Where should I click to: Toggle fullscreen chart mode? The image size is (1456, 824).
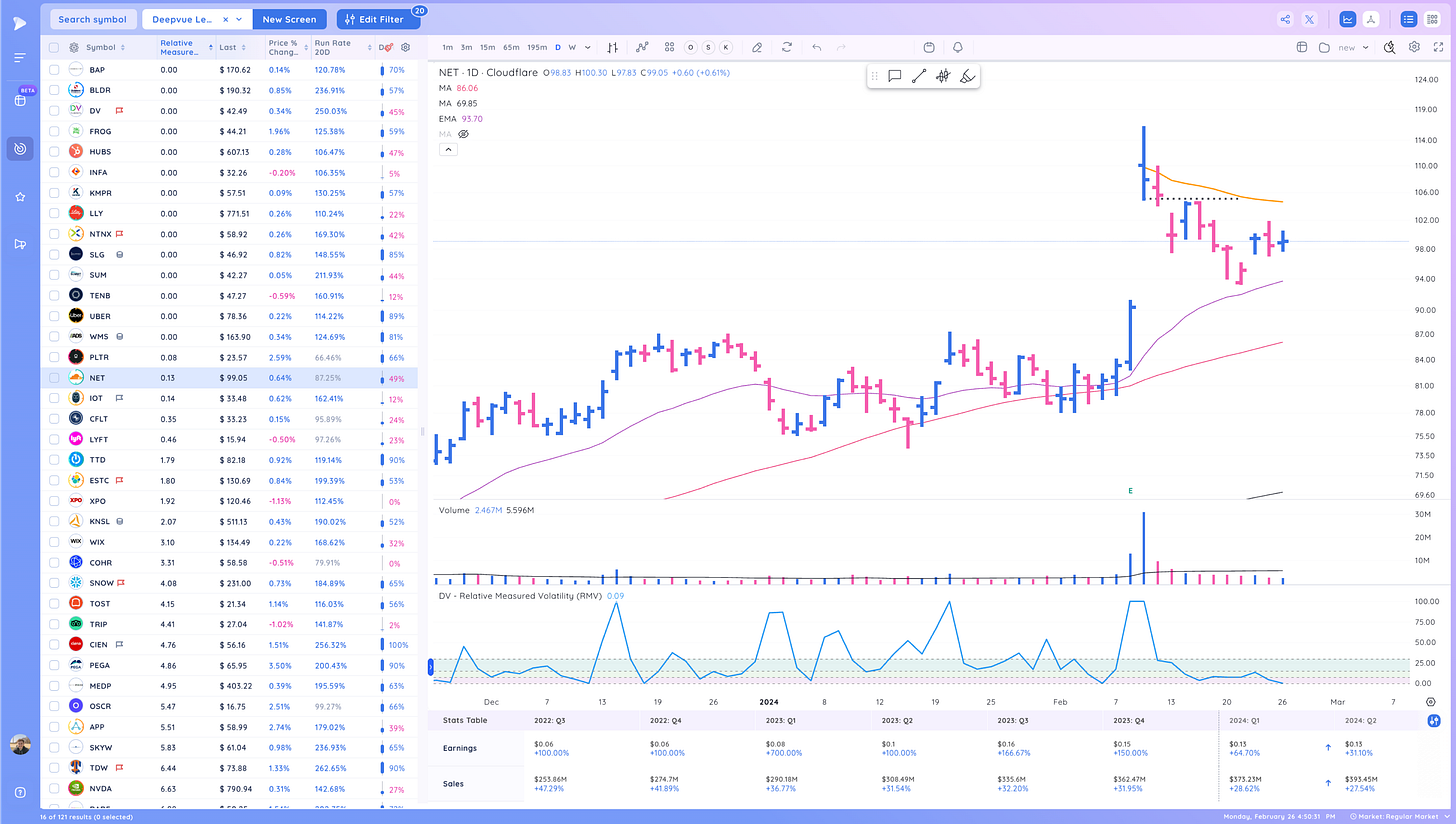pos(1436,47)
